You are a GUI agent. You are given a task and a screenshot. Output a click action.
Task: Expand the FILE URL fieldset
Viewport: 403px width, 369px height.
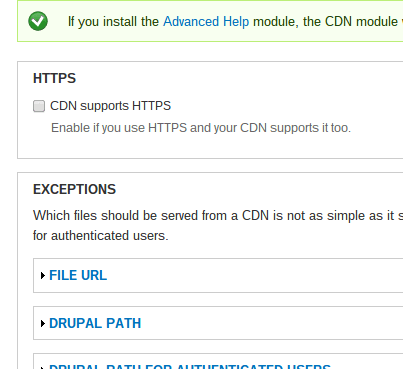click(x=78, y=275)
